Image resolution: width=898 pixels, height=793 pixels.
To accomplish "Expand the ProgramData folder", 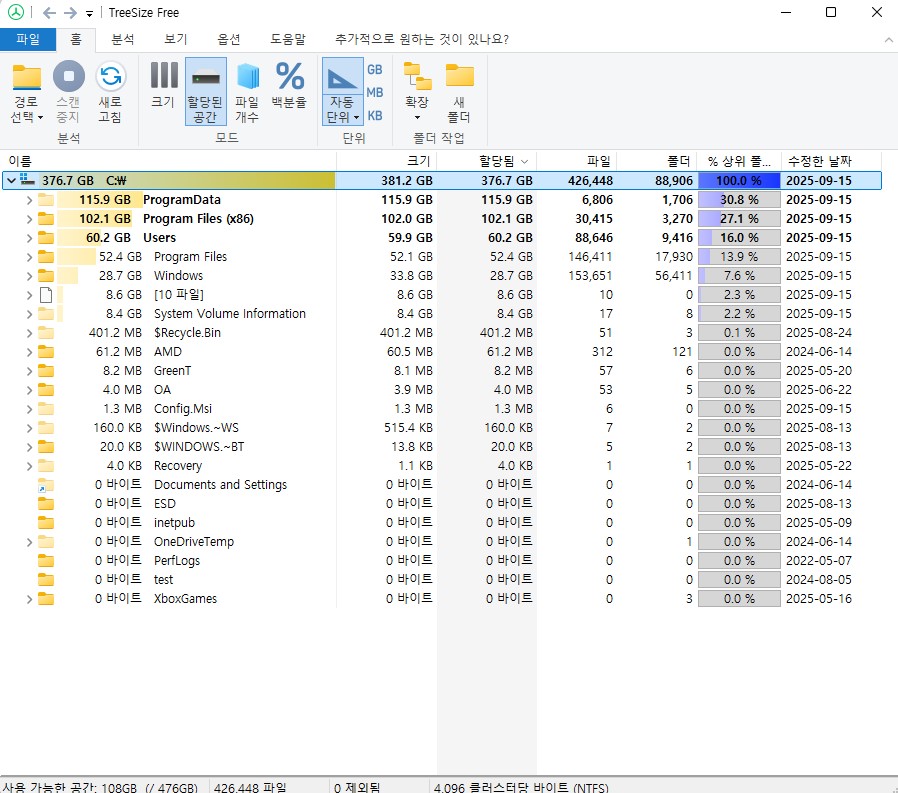I will click(x=29, y=200).
